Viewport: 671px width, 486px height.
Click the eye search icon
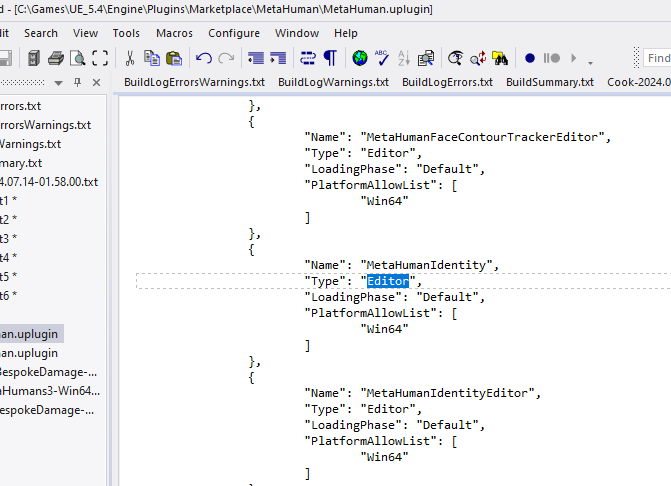point(455,58)
